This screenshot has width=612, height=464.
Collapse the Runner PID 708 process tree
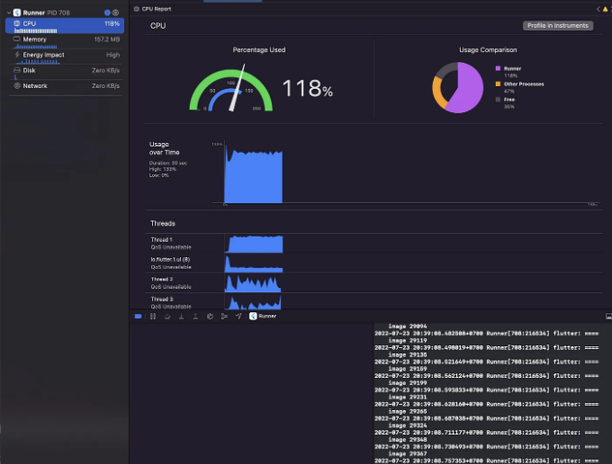click(x=9, y=13)
